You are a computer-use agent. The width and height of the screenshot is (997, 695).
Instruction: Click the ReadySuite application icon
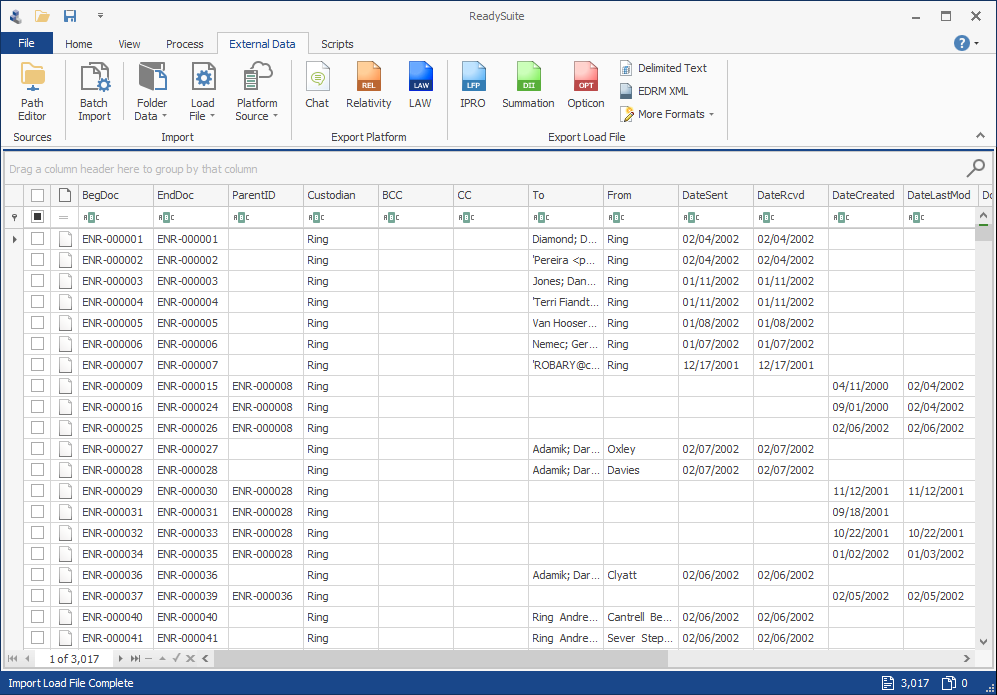tap(16, 16)
